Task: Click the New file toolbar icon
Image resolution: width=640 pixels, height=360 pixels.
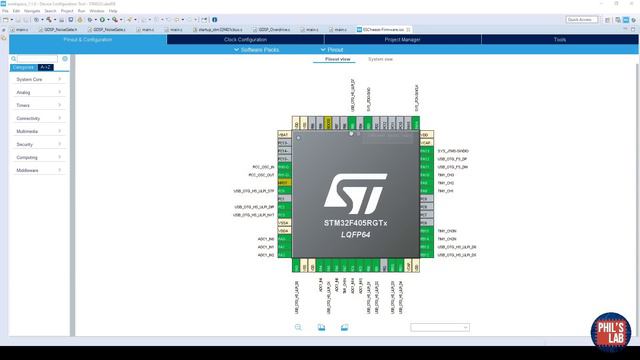Action: pyautogui.click(x=5, y=20)
